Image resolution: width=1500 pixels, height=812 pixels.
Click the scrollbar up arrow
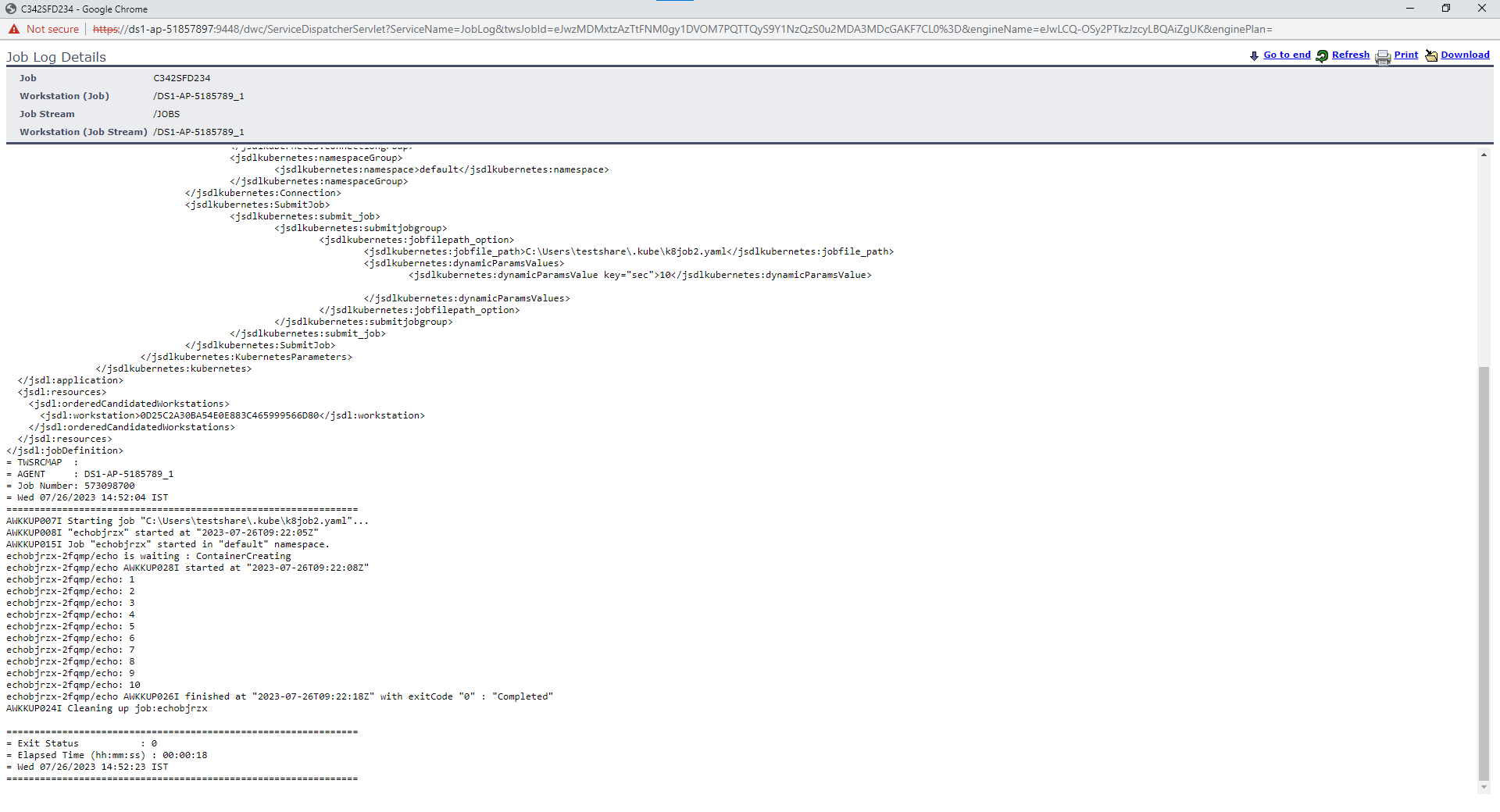[x=1484, y=154]
